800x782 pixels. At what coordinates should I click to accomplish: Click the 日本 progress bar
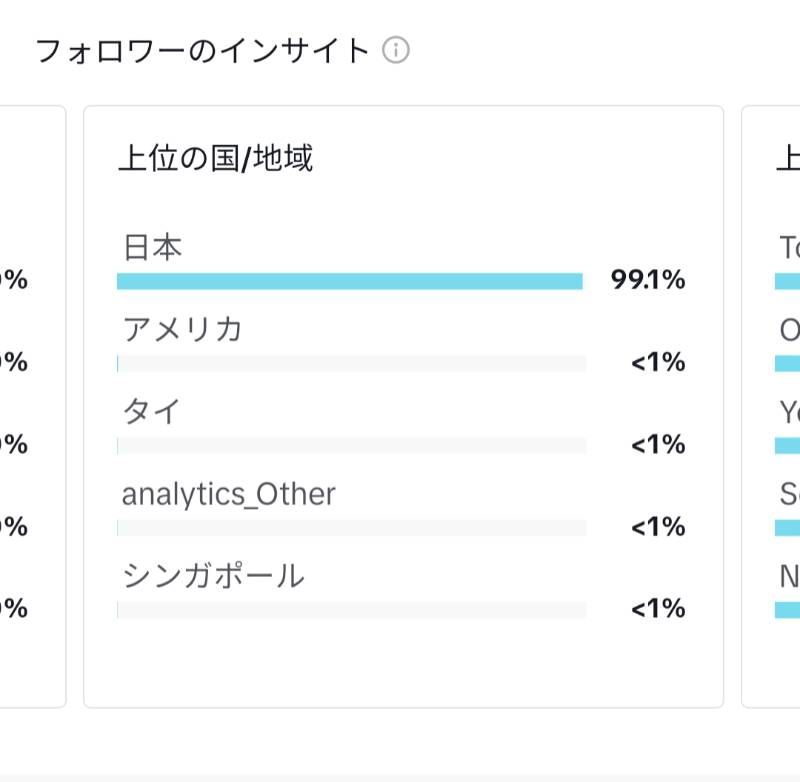pos(352,281)
